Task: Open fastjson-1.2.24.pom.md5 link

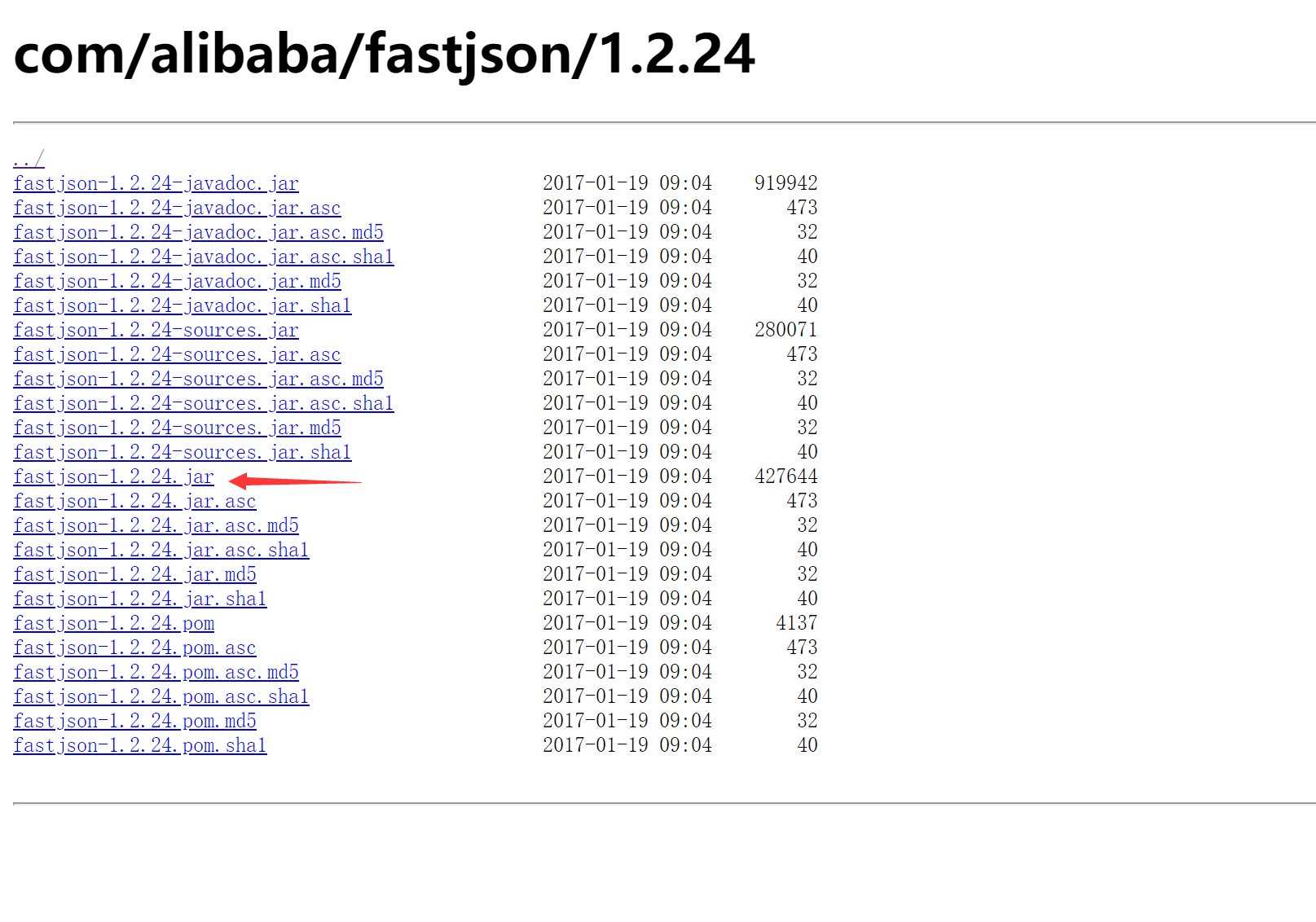Action: [135, 721]
